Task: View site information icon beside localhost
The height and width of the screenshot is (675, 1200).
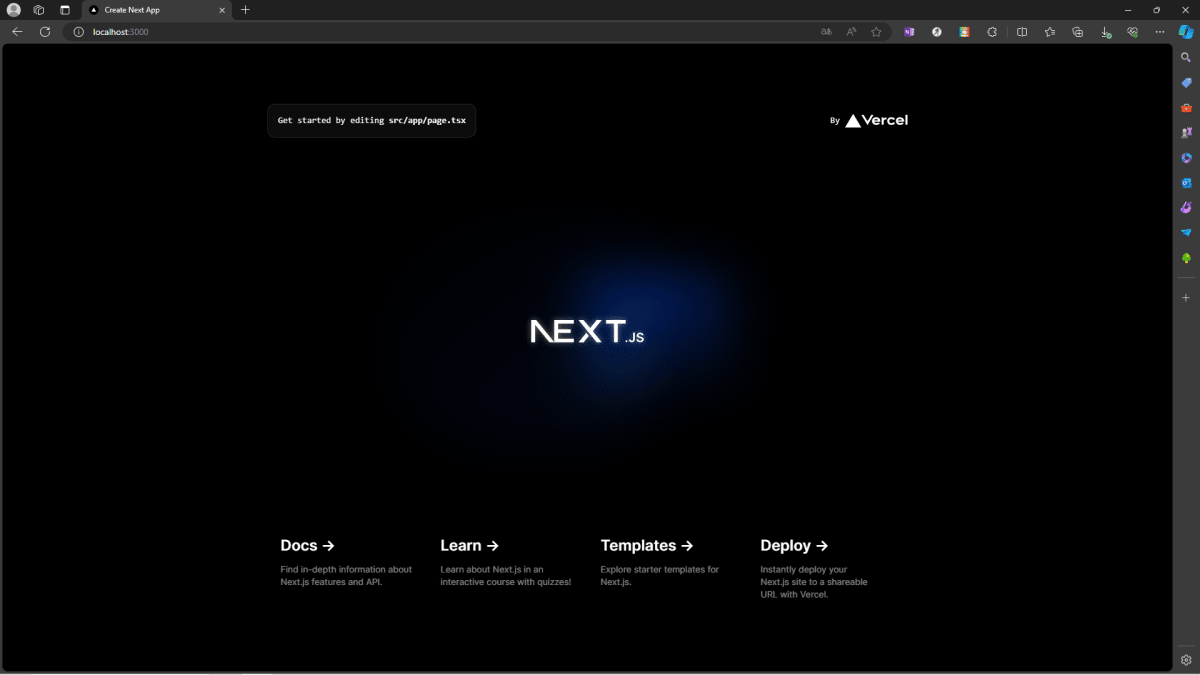Action: [79, 32]
